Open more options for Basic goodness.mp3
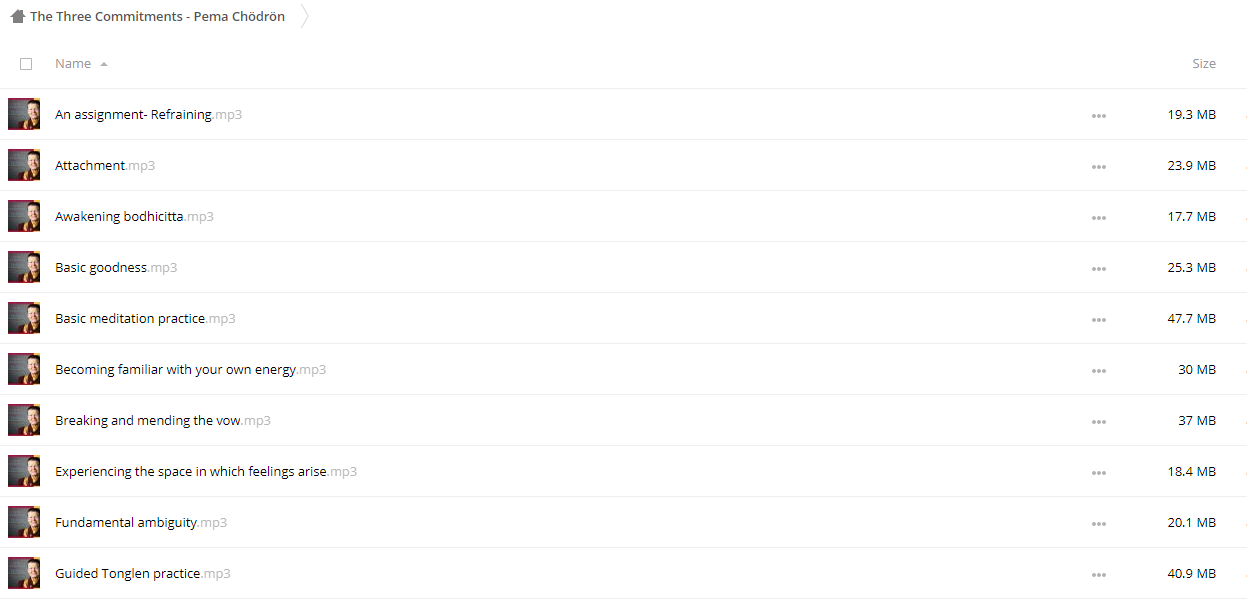 click(1099, 268)
